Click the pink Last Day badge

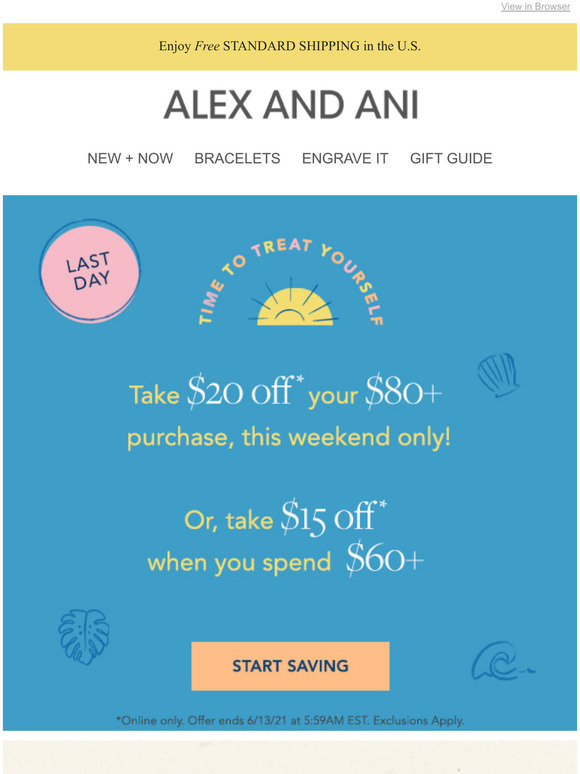tap(90, 271)
